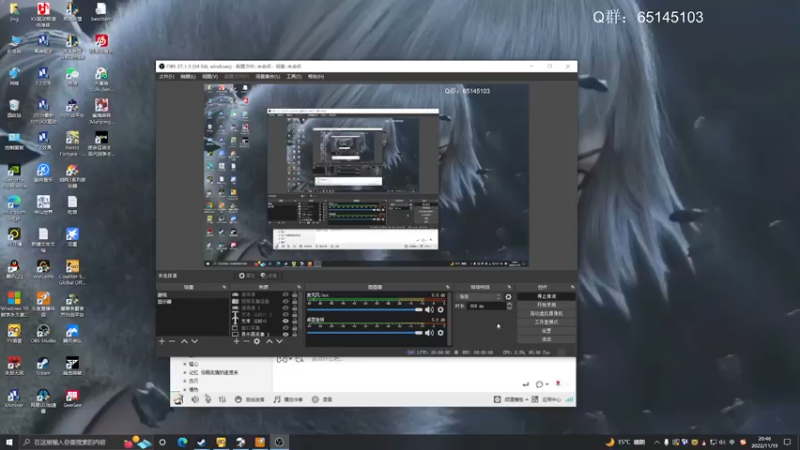Open the desktop audio settings gear
The image size is (800, 450).
(441, 333)
